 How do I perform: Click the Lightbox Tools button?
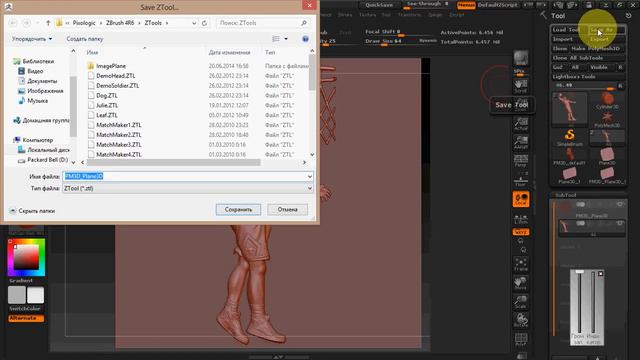click(x=588, y=77)
